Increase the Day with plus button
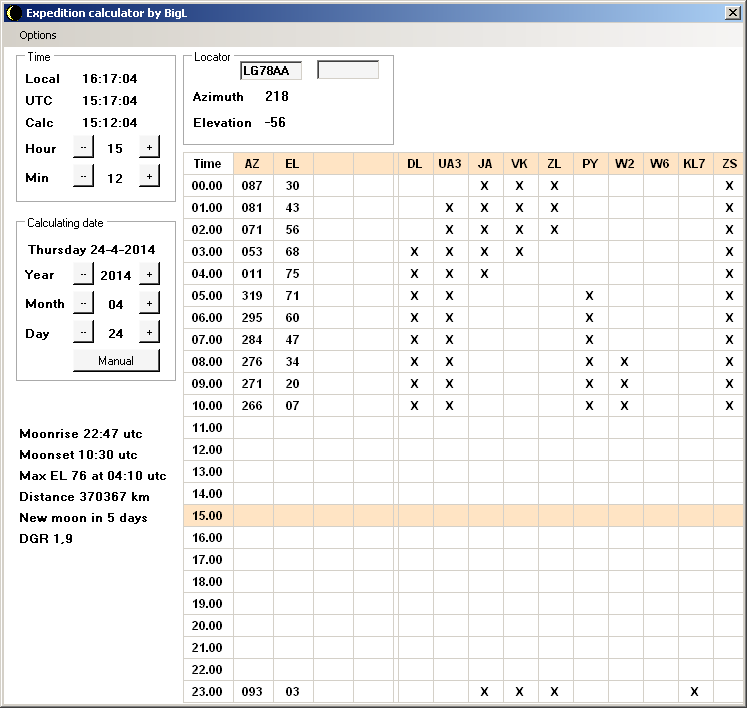Screen dimensions: 747x708 pyautogui.click(x=149, y=332)
